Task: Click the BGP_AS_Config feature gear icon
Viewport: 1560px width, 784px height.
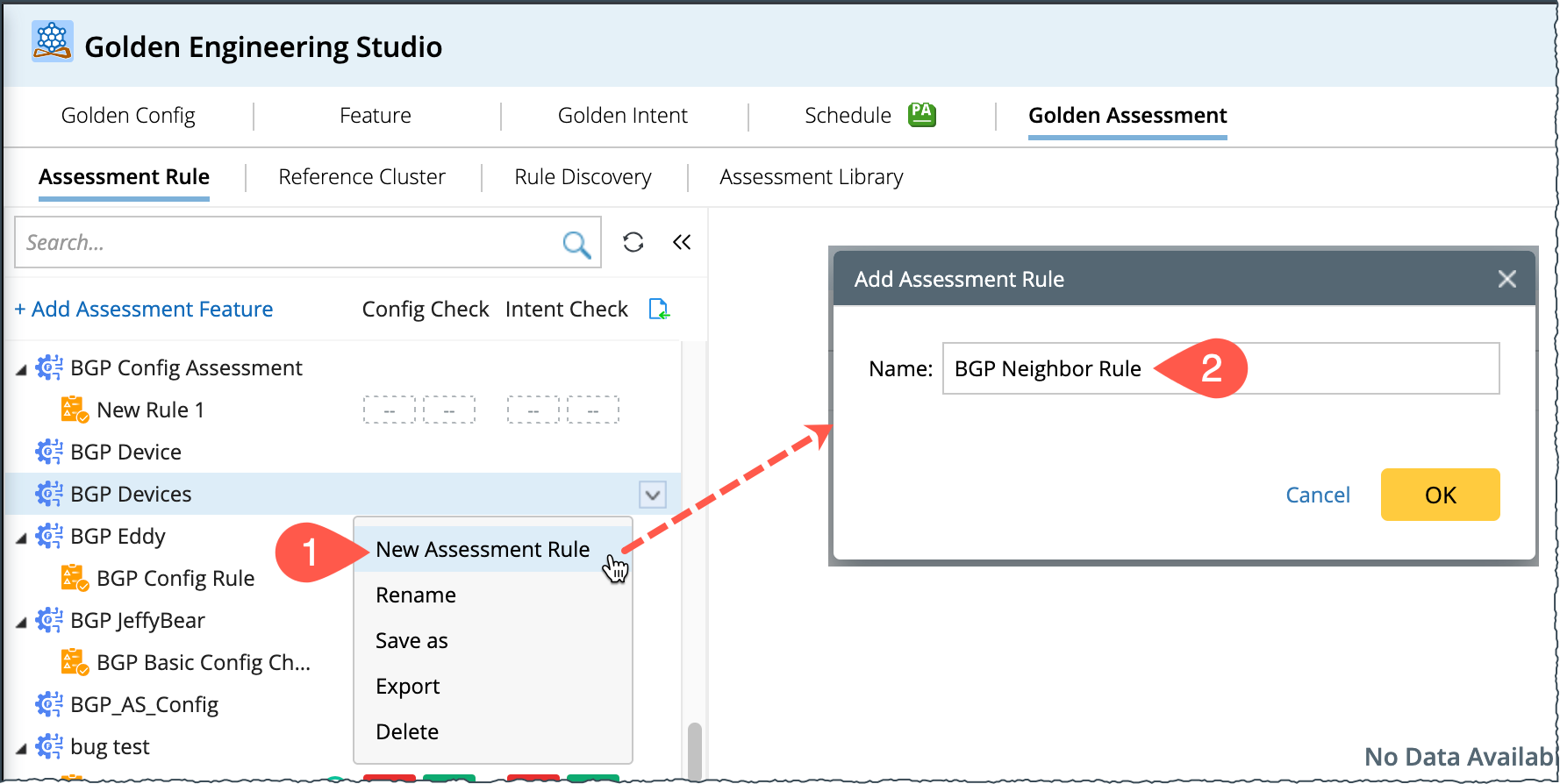Action: [x=49, y=704]
